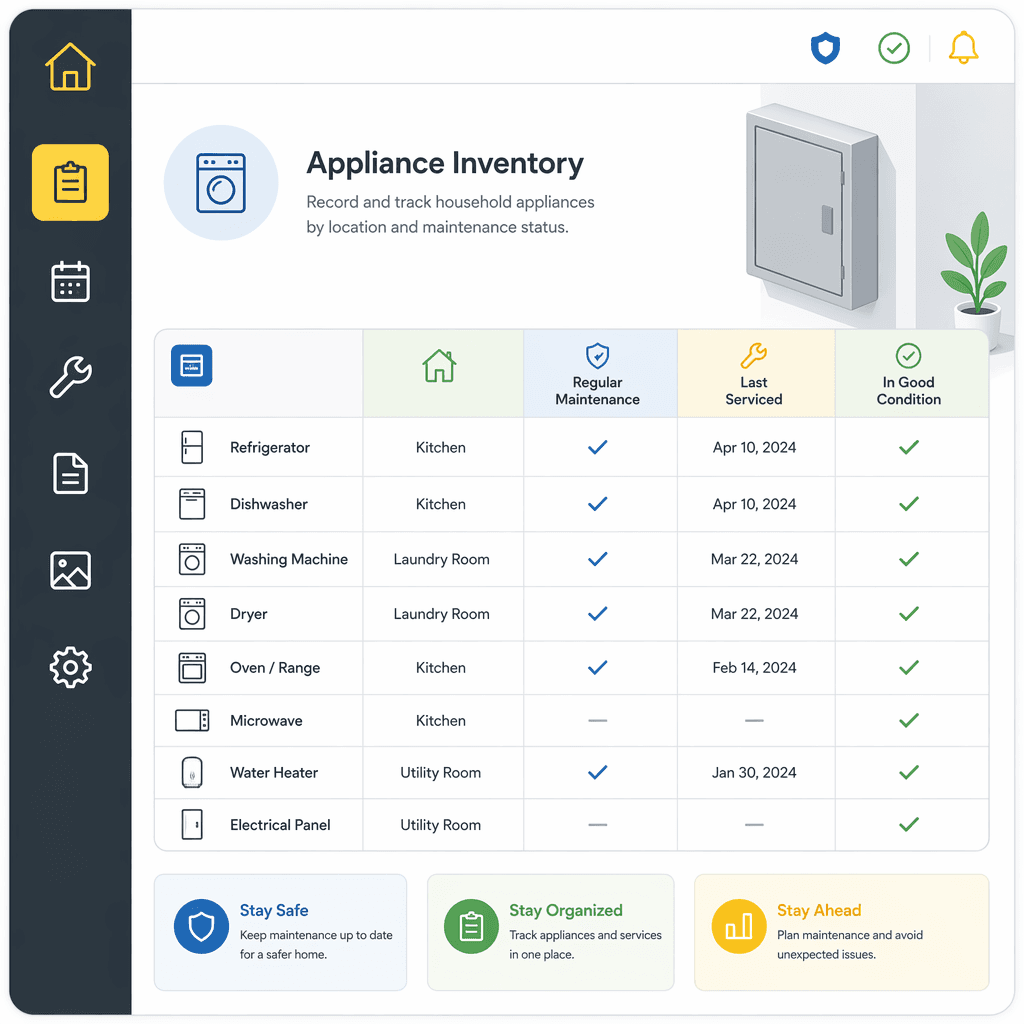The width and height of the screenshot is (1024, 1024).
Task: Select the Electrical Panel name
Action: 280,825
